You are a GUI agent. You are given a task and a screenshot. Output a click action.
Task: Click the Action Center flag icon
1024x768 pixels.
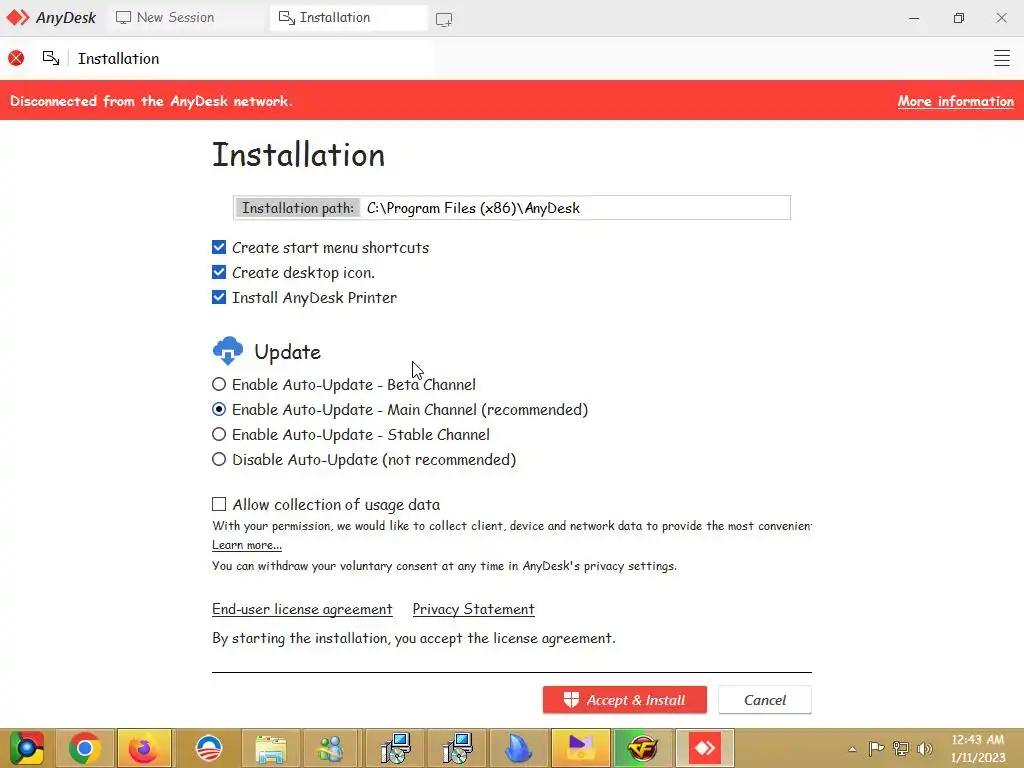(876, 748)
